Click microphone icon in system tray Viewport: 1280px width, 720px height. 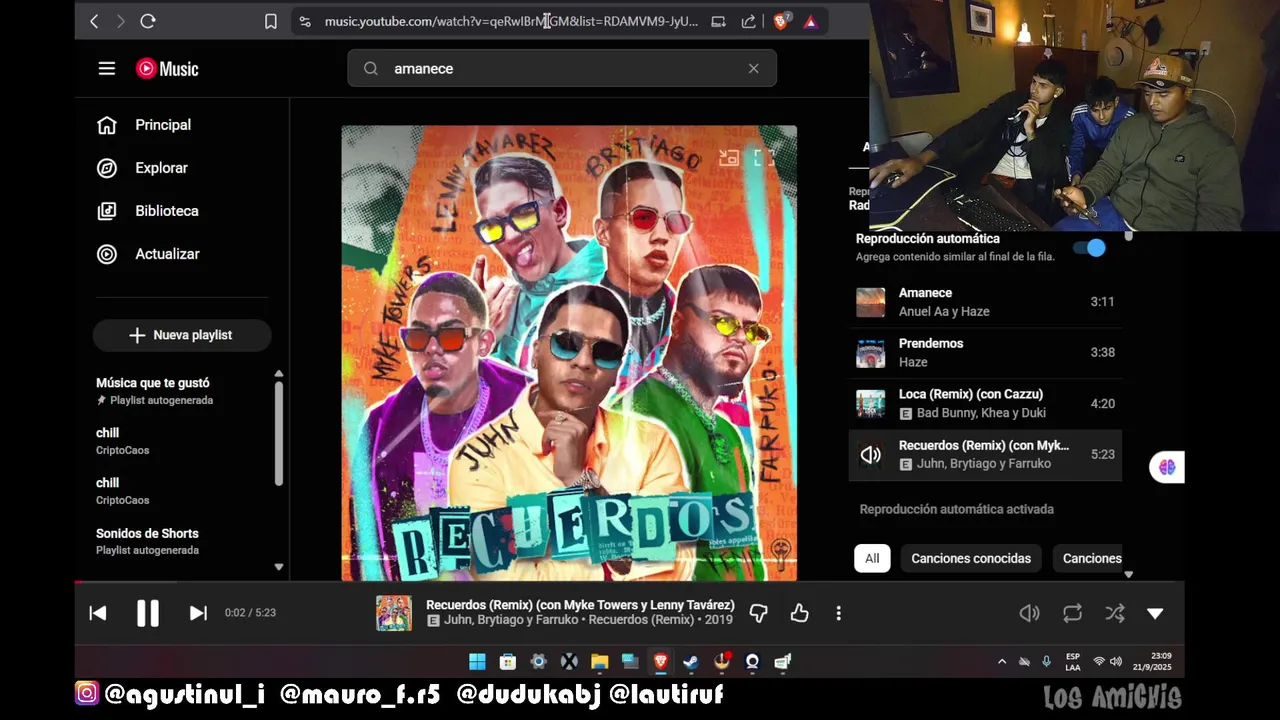1046,661
